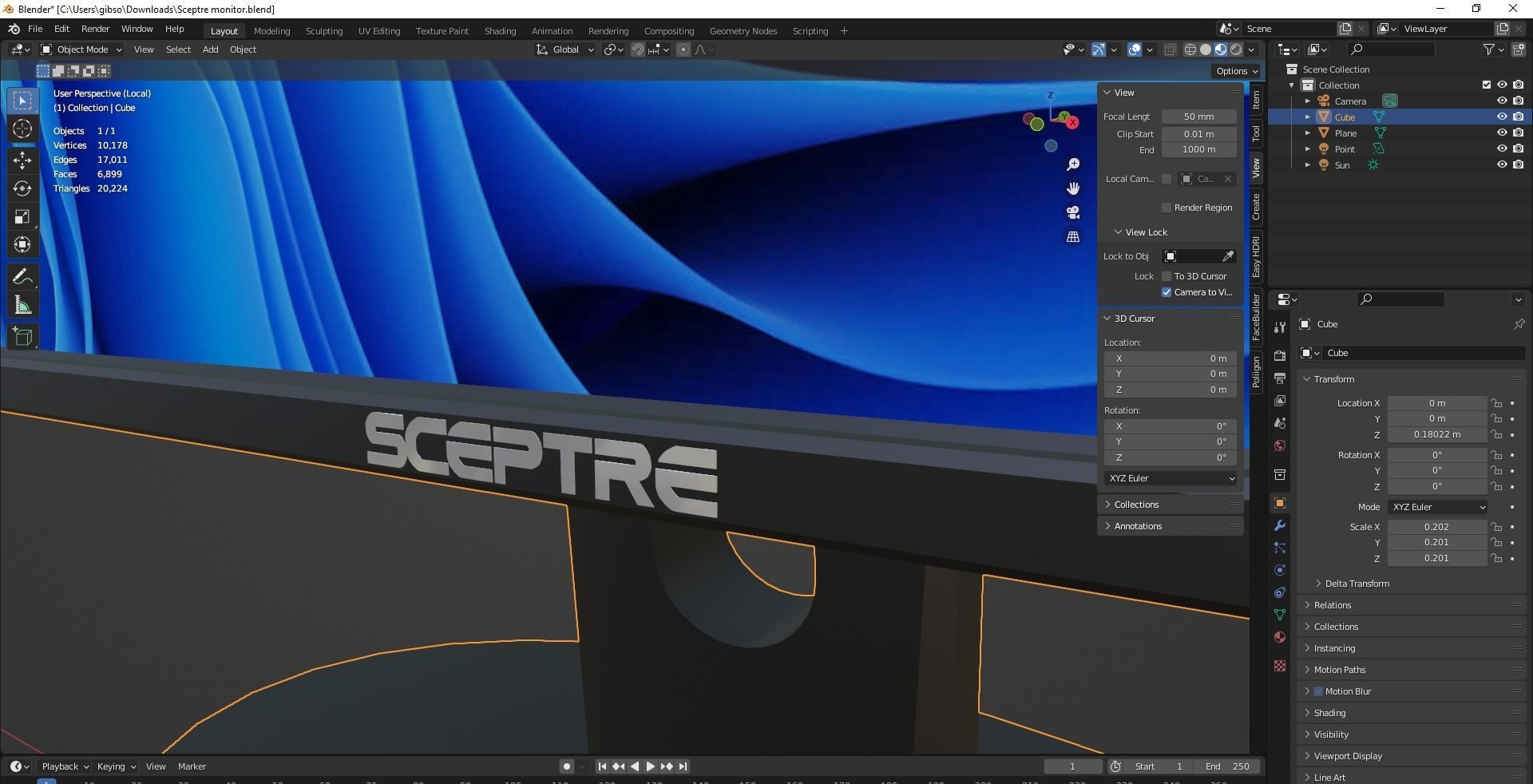Image resolution: width=1533 pixels, height=784 pixels.
Task: Hide the Camera object in viewport
Action: (x=1502, y=101)
